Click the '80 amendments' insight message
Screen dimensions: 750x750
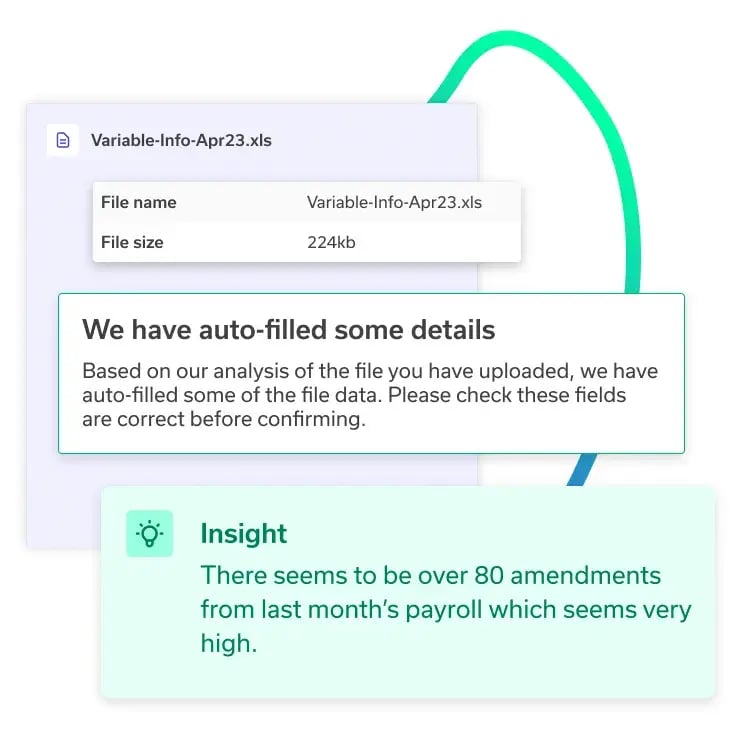(x=430, y=577)
